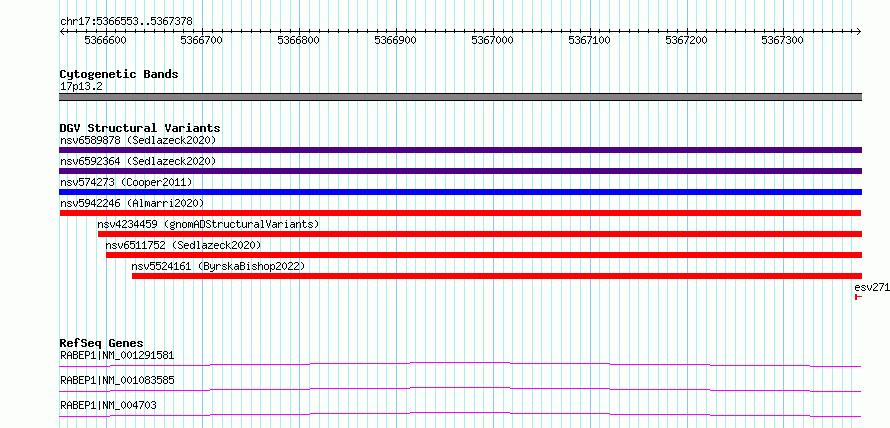The height and width of the screenshot is (428, 890).
Task: Select the gray 17p13.2 cytogenetic band
Action: click(460, 96)
